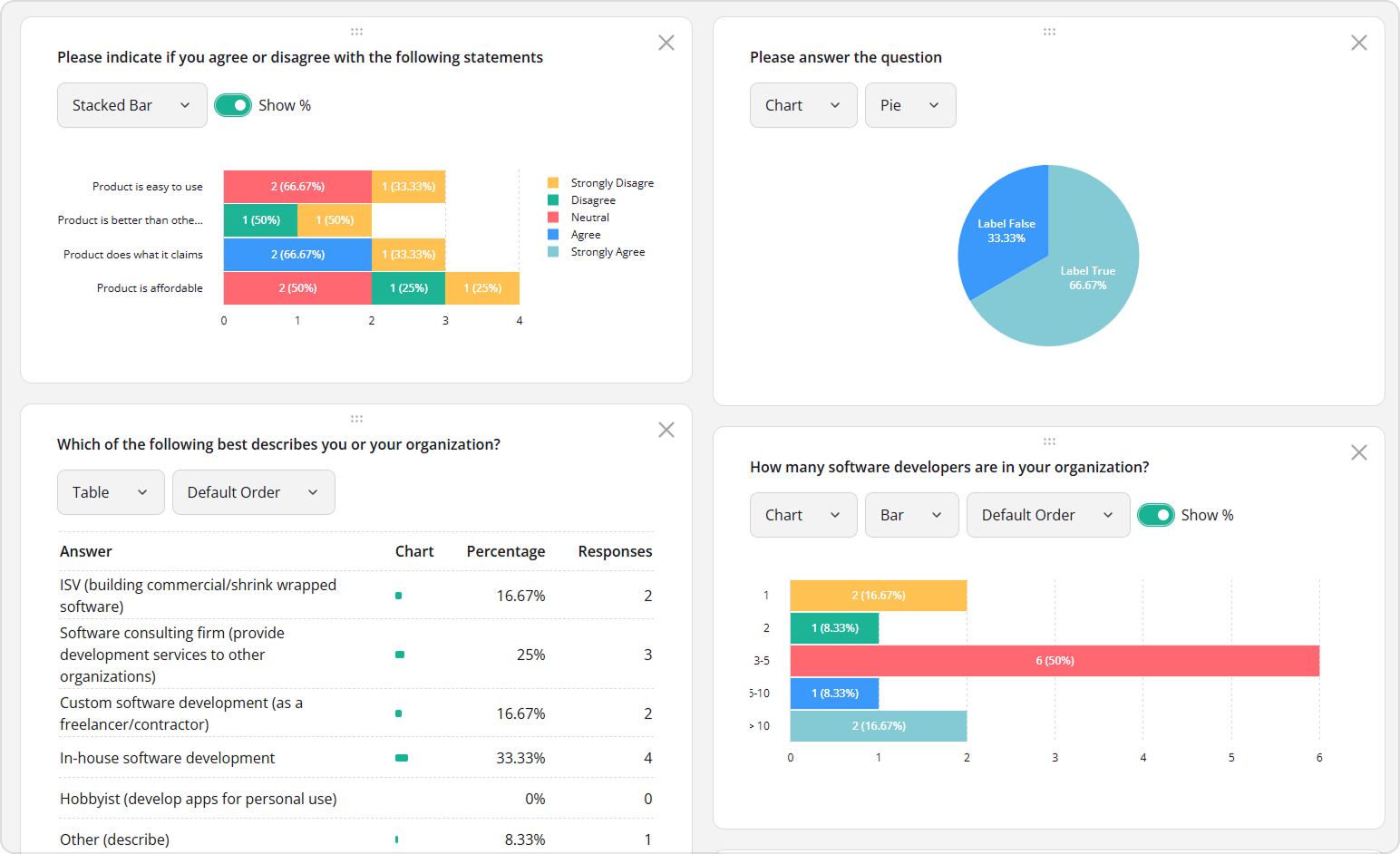Screen dimensions: 1400x854
Task: Disable Show % on the statements chart
Action: [x=233, y=105]
